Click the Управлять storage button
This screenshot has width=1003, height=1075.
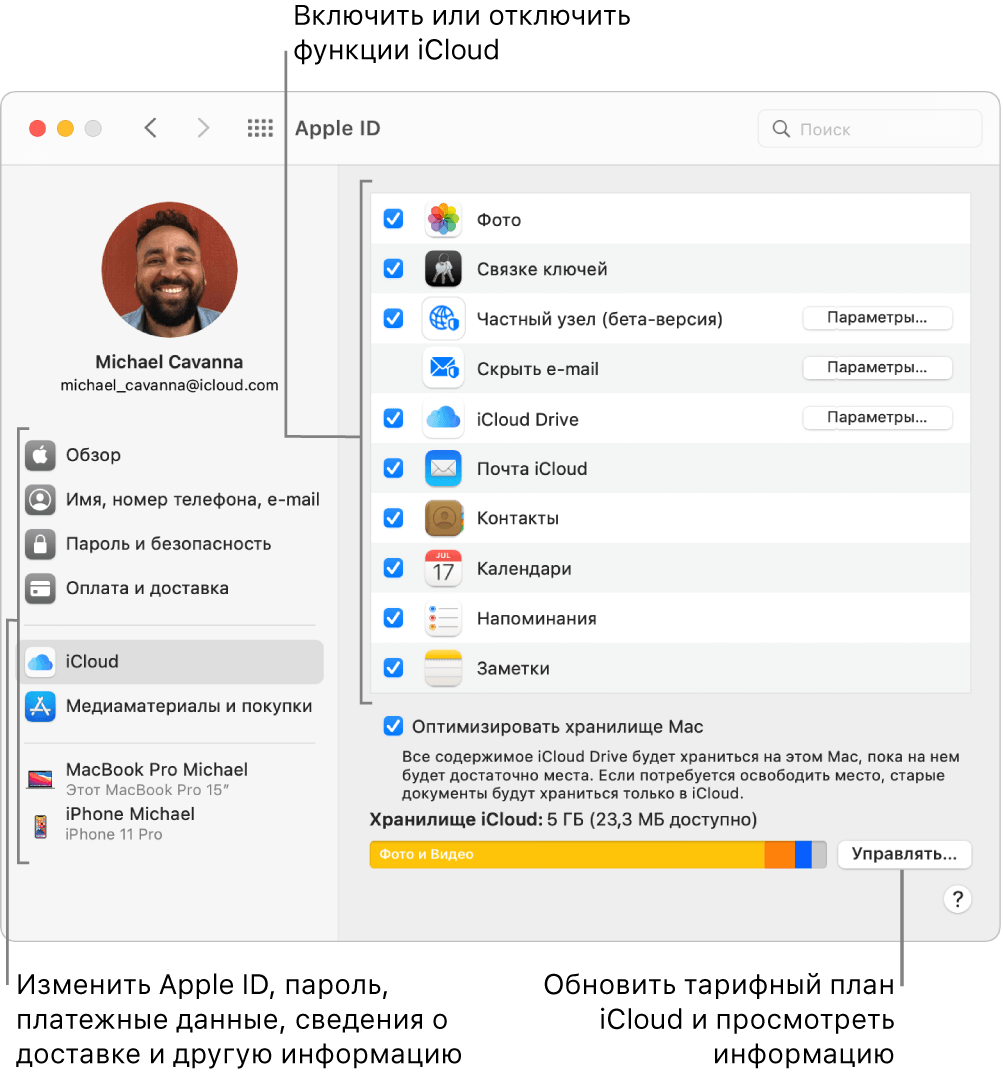(904, 855)
